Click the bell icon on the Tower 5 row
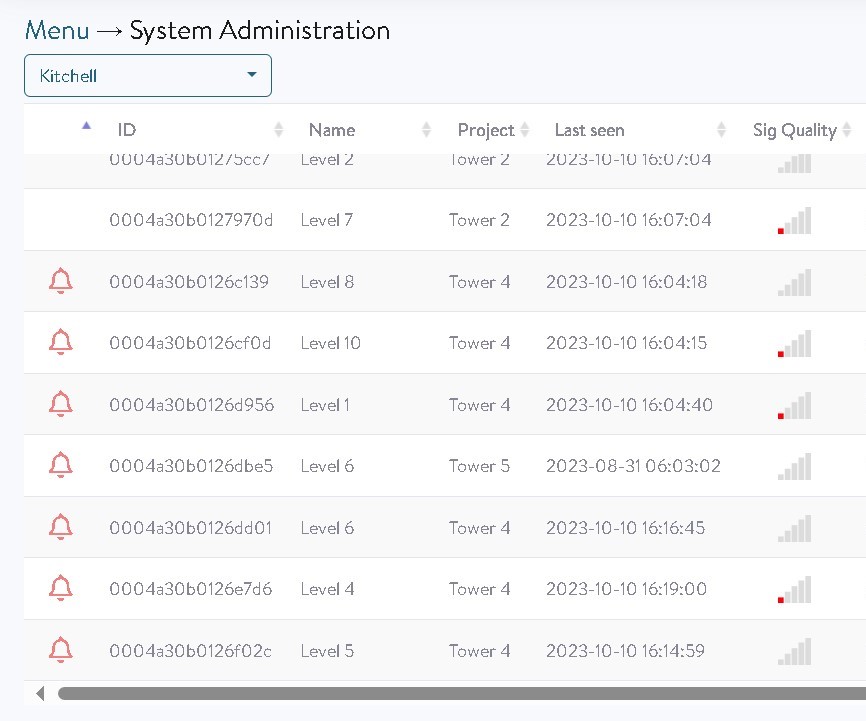The image size is (866, 721). (x=61, y=466)
